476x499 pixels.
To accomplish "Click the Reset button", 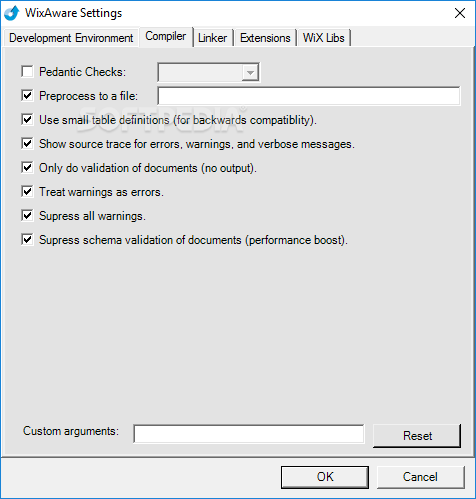I will coord(417,435).
